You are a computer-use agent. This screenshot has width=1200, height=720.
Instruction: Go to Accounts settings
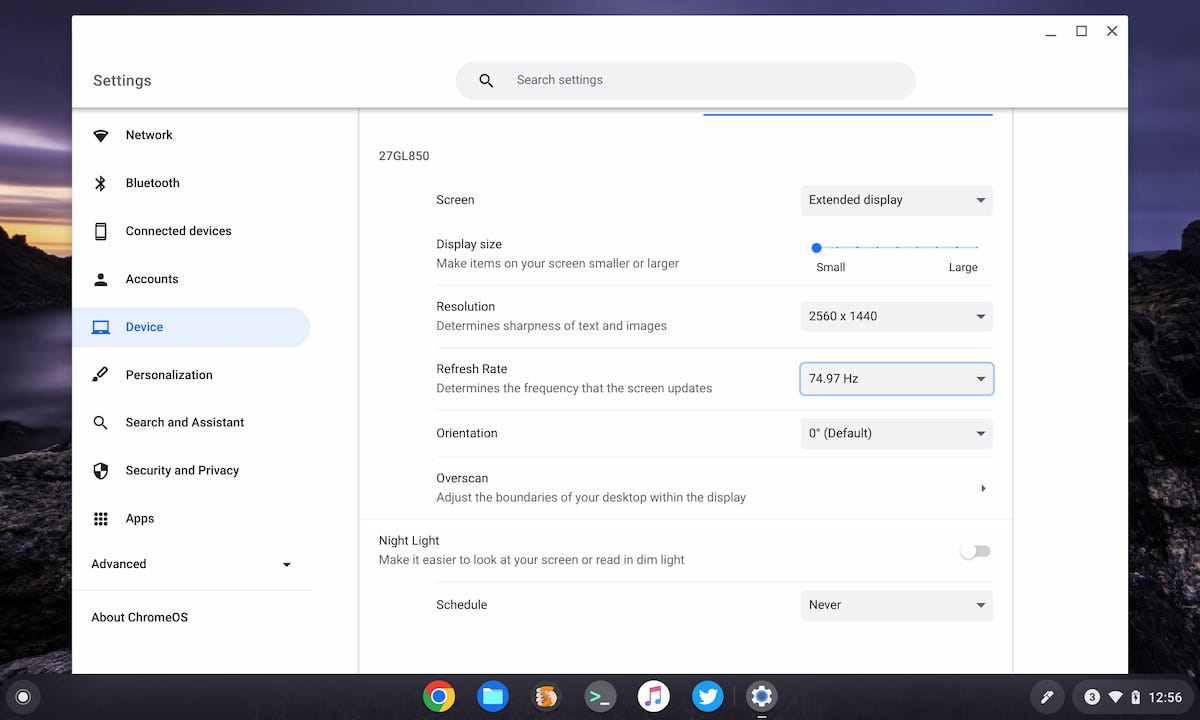[x=191, y=279]
